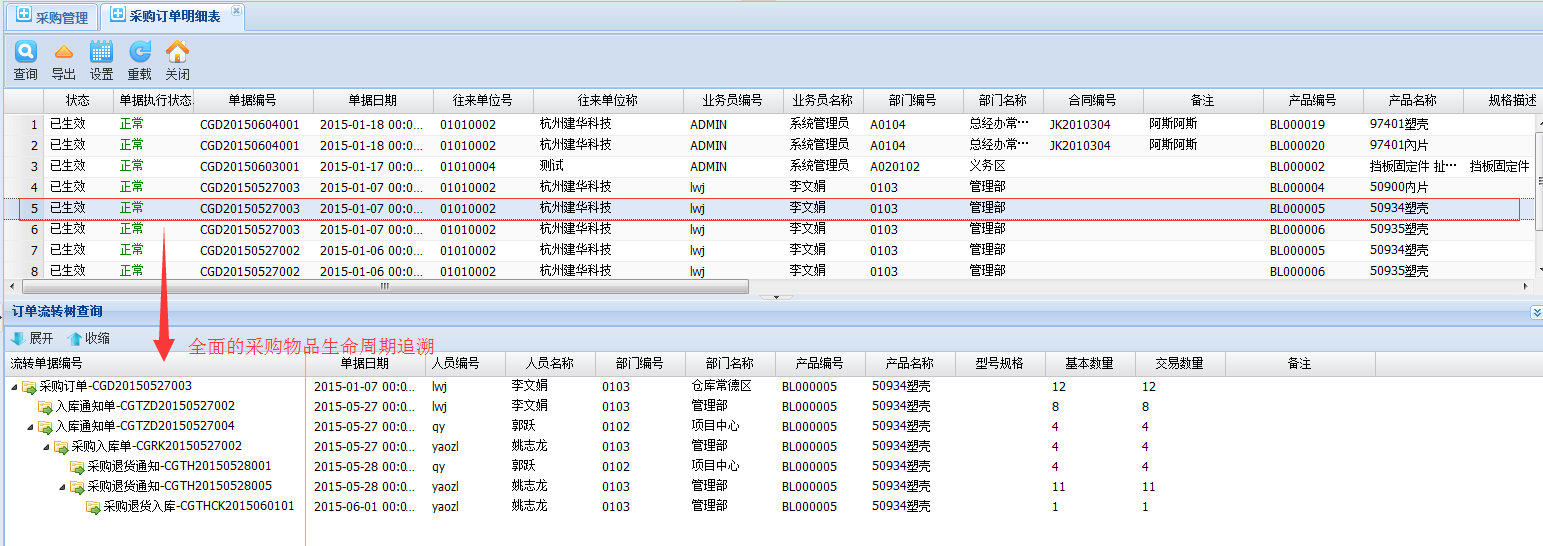Collapse the 采购入库单-CGRK20150527002 node
This screenshot has width=1543, height=546.
46,447
